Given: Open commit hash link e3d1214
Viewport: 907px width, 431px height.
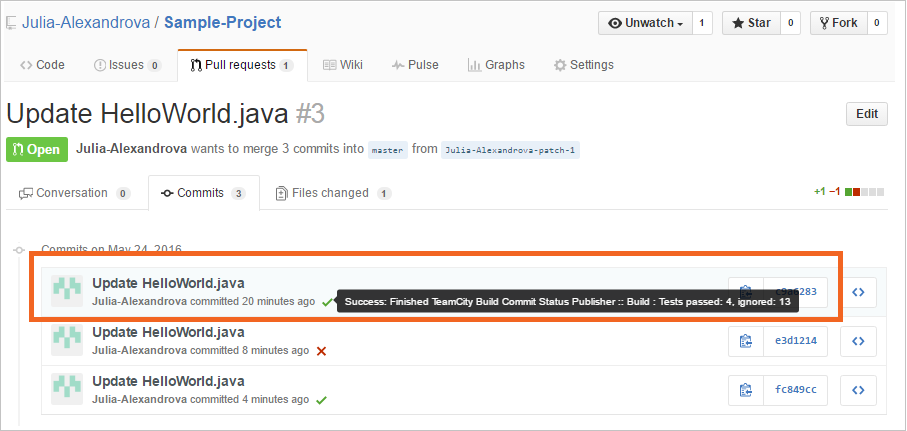Looking at the screenshot, I should tap(795, 341).
